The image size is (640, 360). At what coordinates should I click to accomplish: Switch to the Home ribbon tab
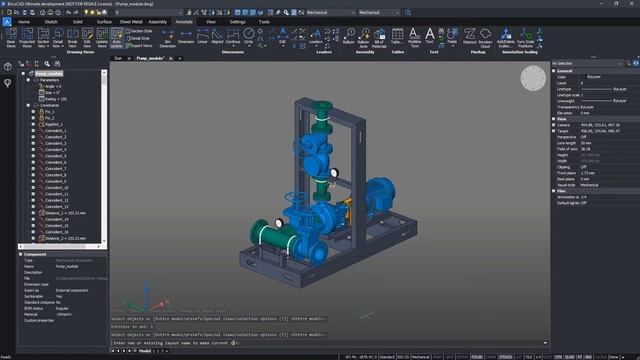tap(24, 22)
